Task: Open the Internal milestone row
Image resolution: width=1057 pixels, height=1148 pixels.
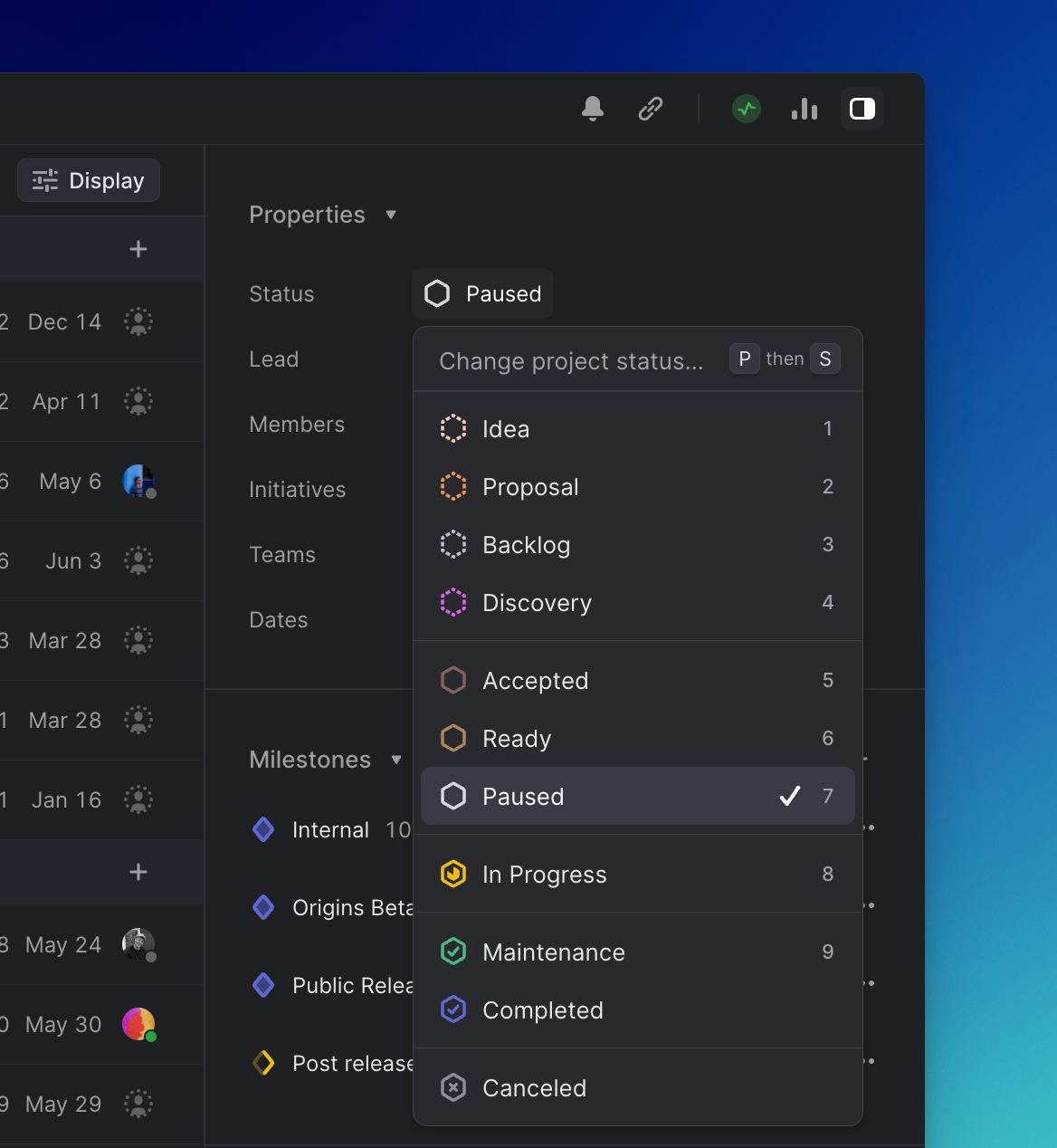Action: tap(331, 829)
